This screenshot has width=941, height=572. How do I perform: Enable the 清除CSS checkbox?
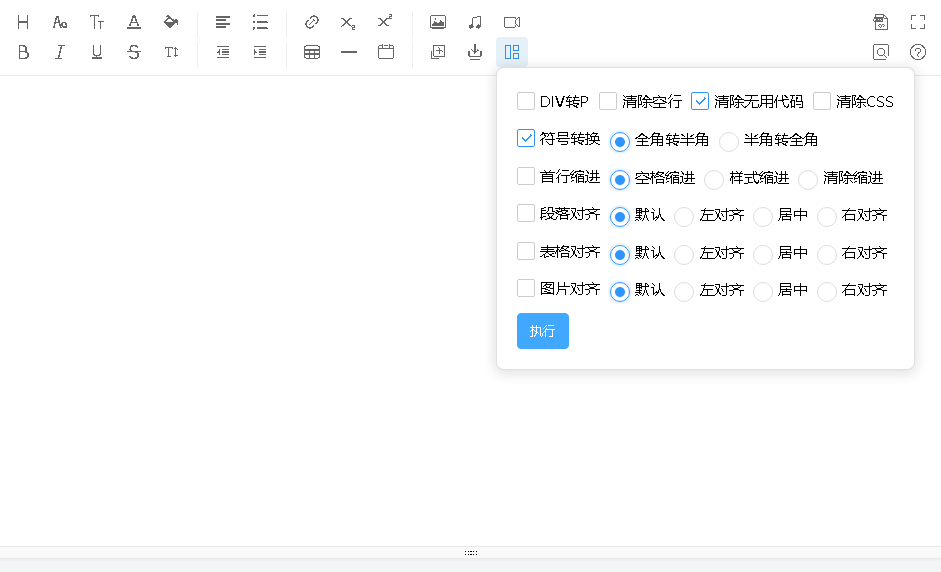tap(822, 101)
